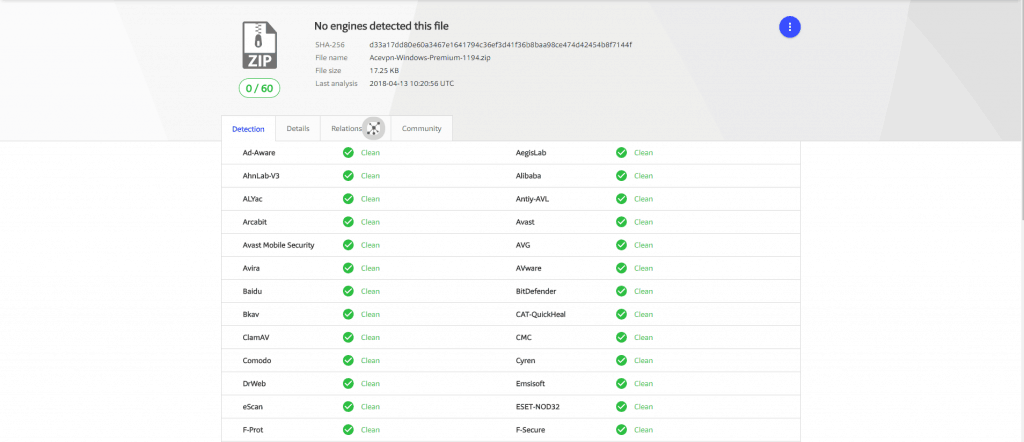Click the green check for Emsisoft
Image resolution: width=1024 pixels, height=442 pixels.
point(621,383)
